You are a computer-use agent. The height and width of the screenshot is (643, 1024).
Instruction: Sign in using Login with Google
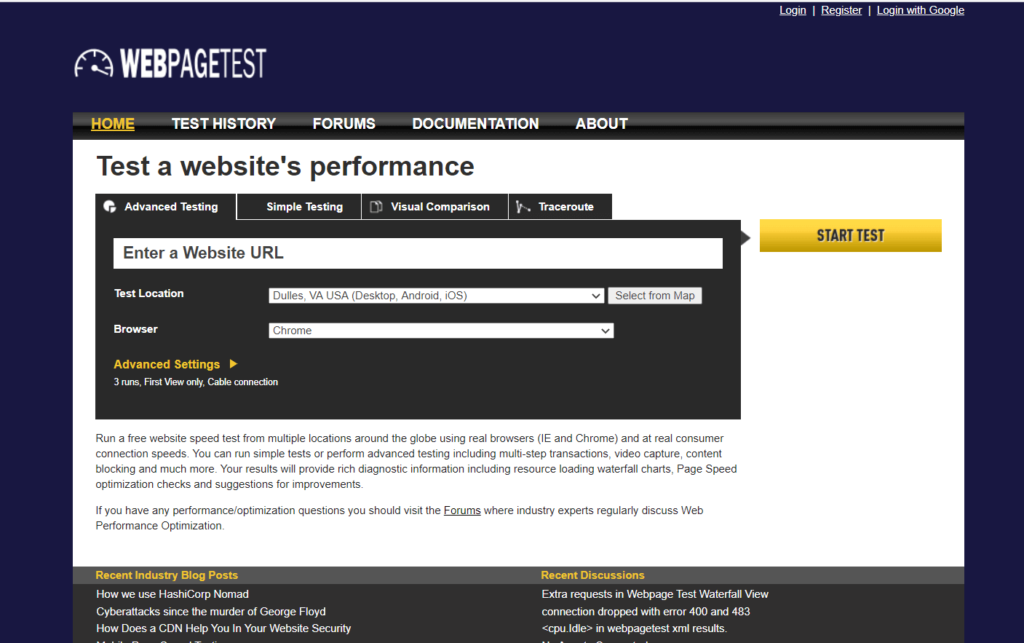[920, 10]
